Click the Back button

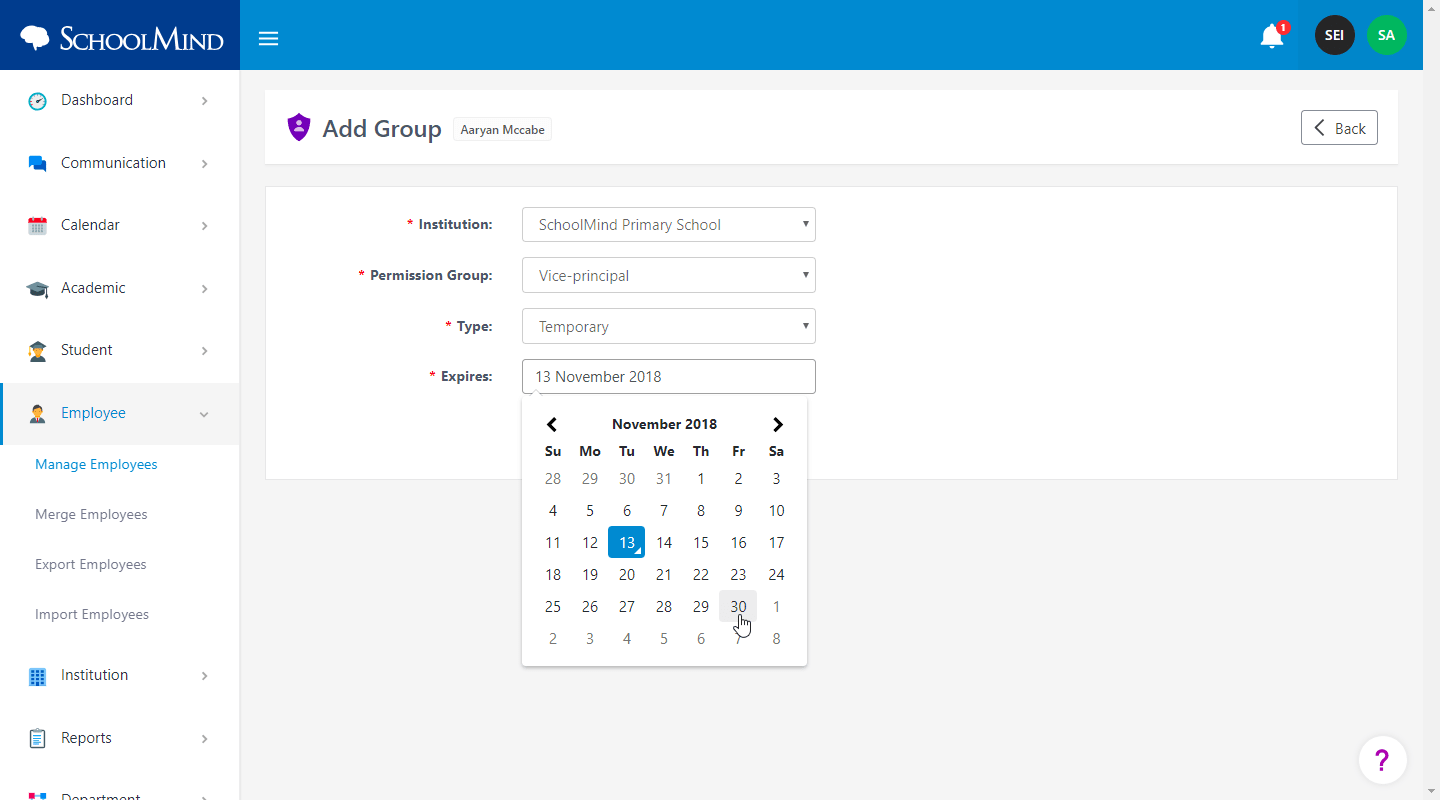[x=1339, y=128]
